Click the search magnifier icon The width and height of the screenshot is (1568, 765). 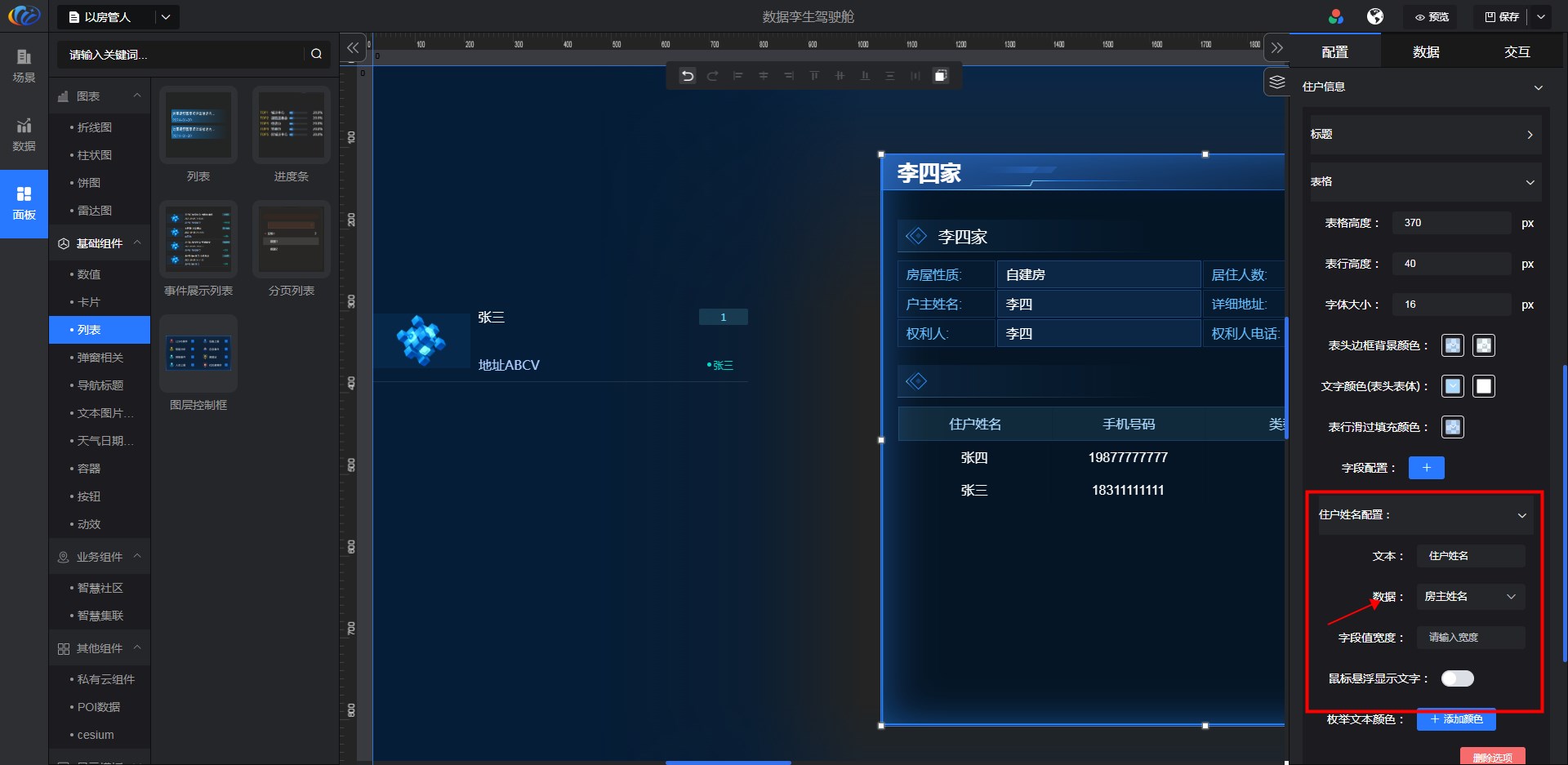(x=316, y=55)
